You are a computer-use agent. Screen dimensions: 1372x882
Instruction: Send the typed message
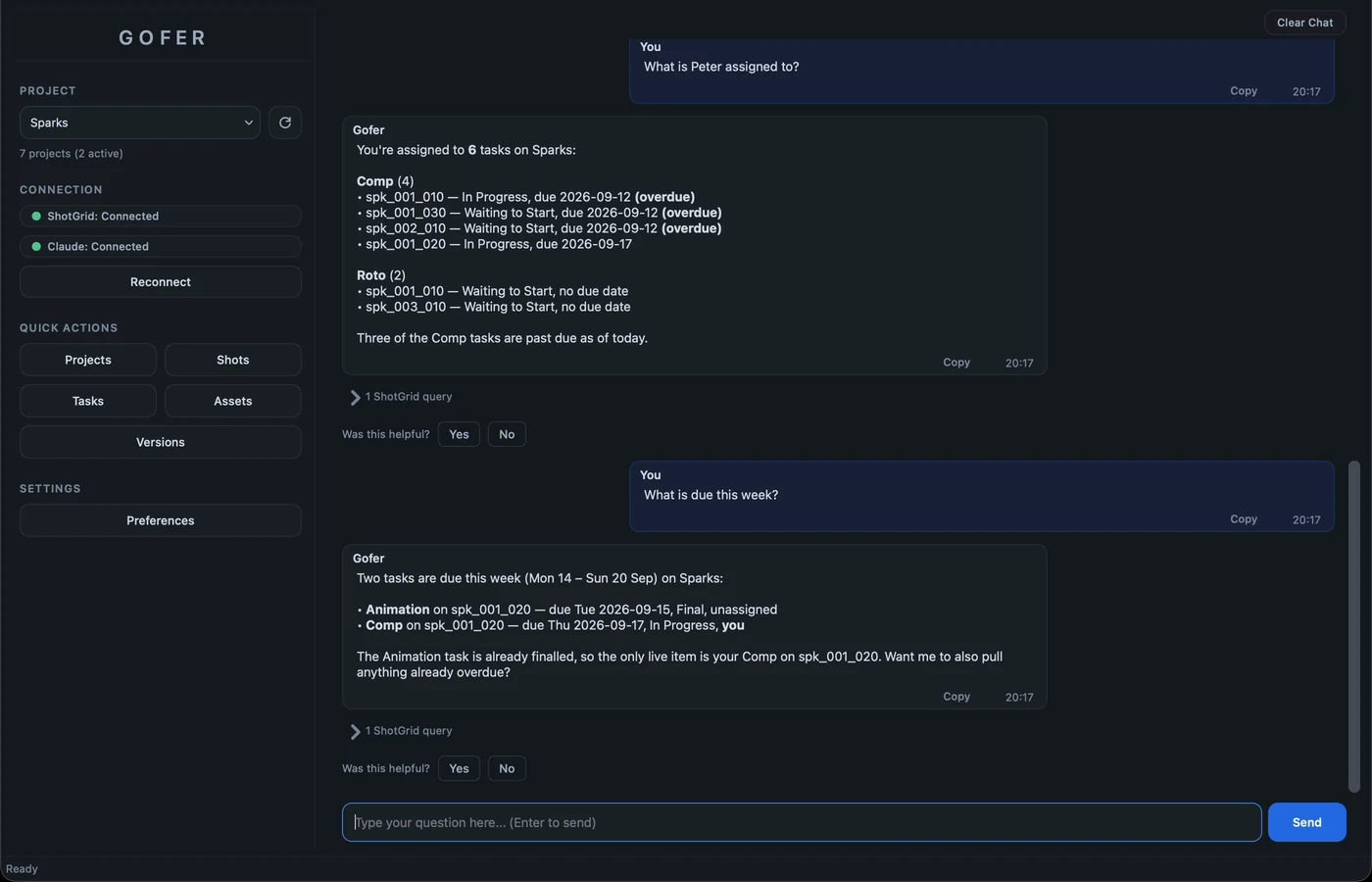pos(1307,822)
